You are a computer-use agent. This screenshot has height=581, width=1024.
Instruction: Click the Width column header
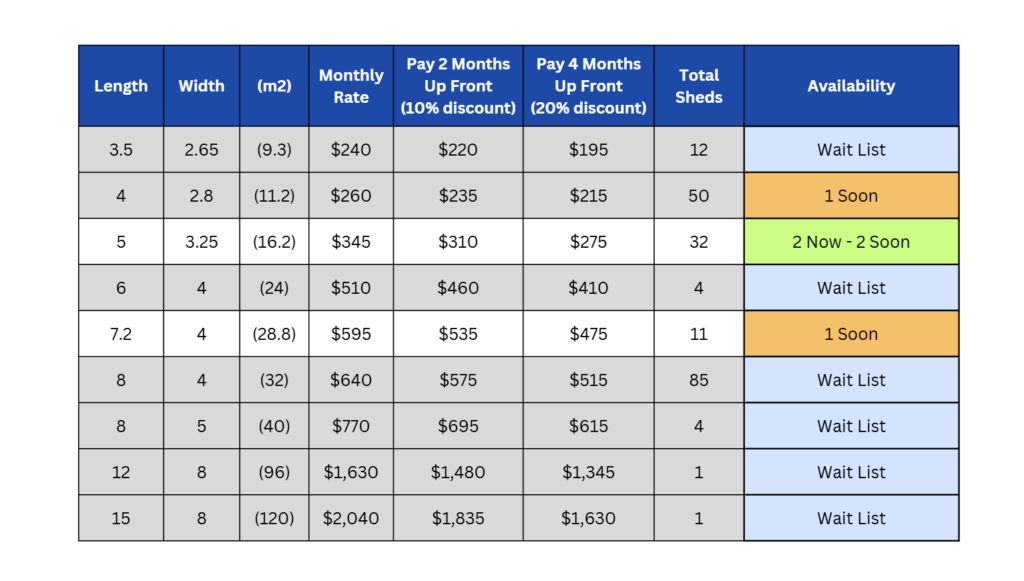(201, 86)
